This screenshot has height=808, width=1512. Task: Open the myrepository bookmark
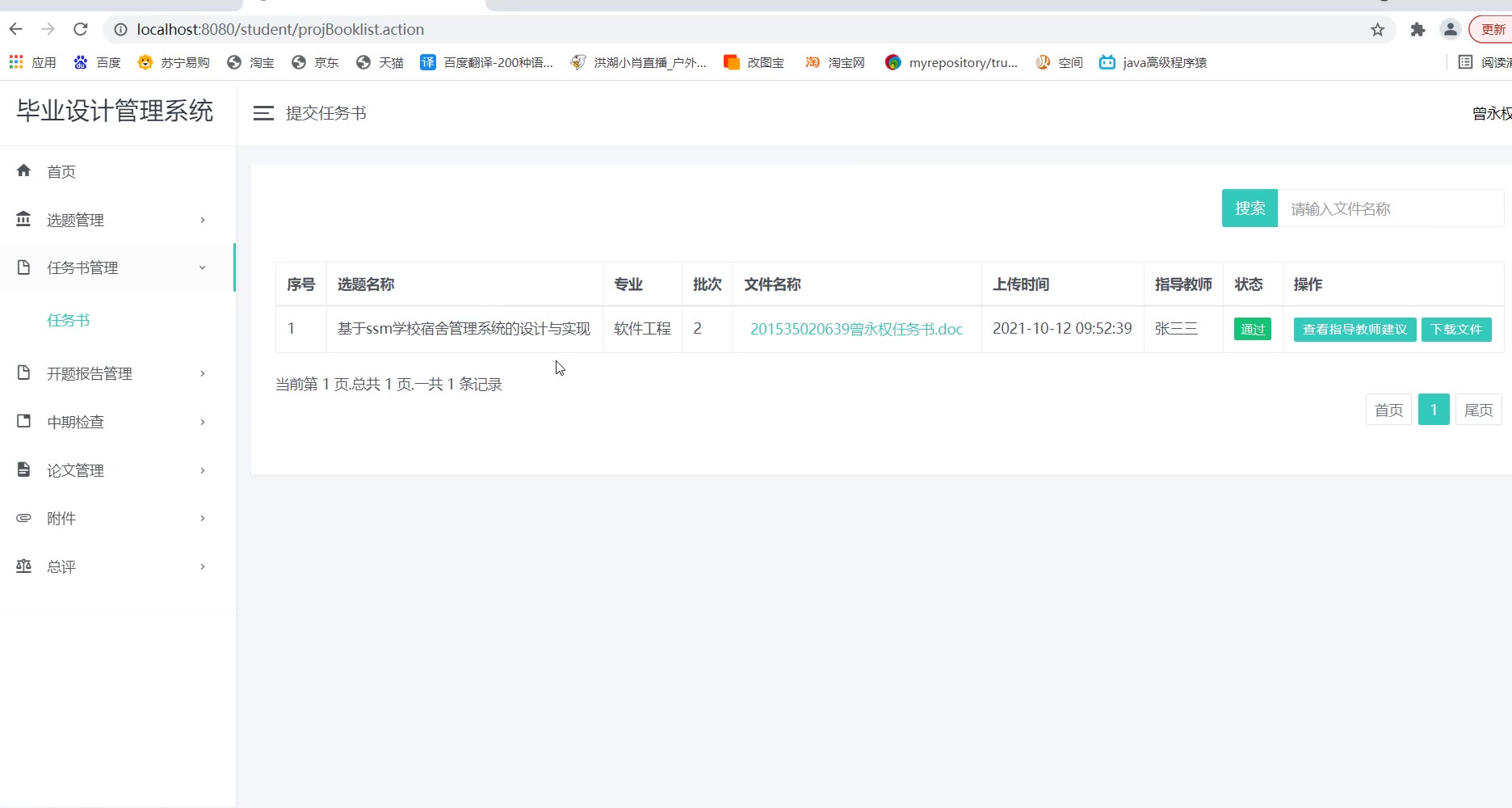951,62
